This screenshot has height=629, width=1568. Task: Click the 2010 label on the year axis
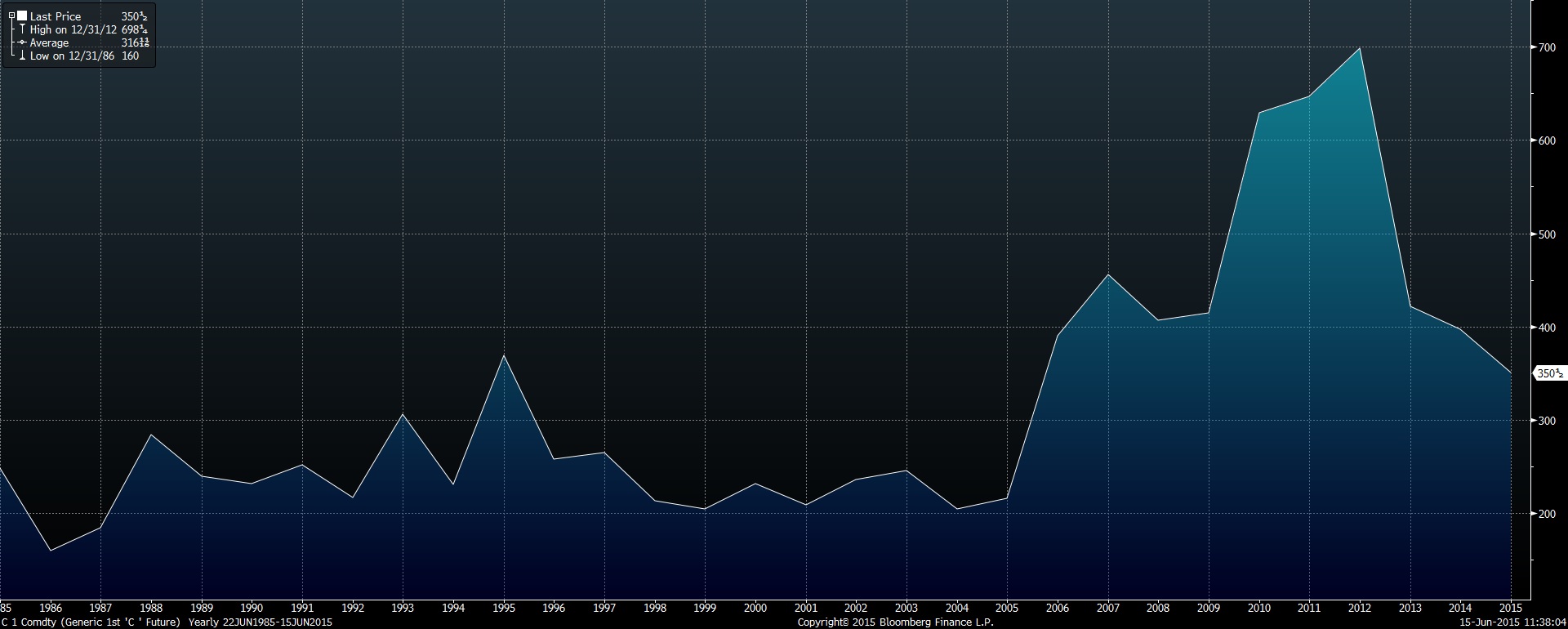click(x=1258, y=608)
